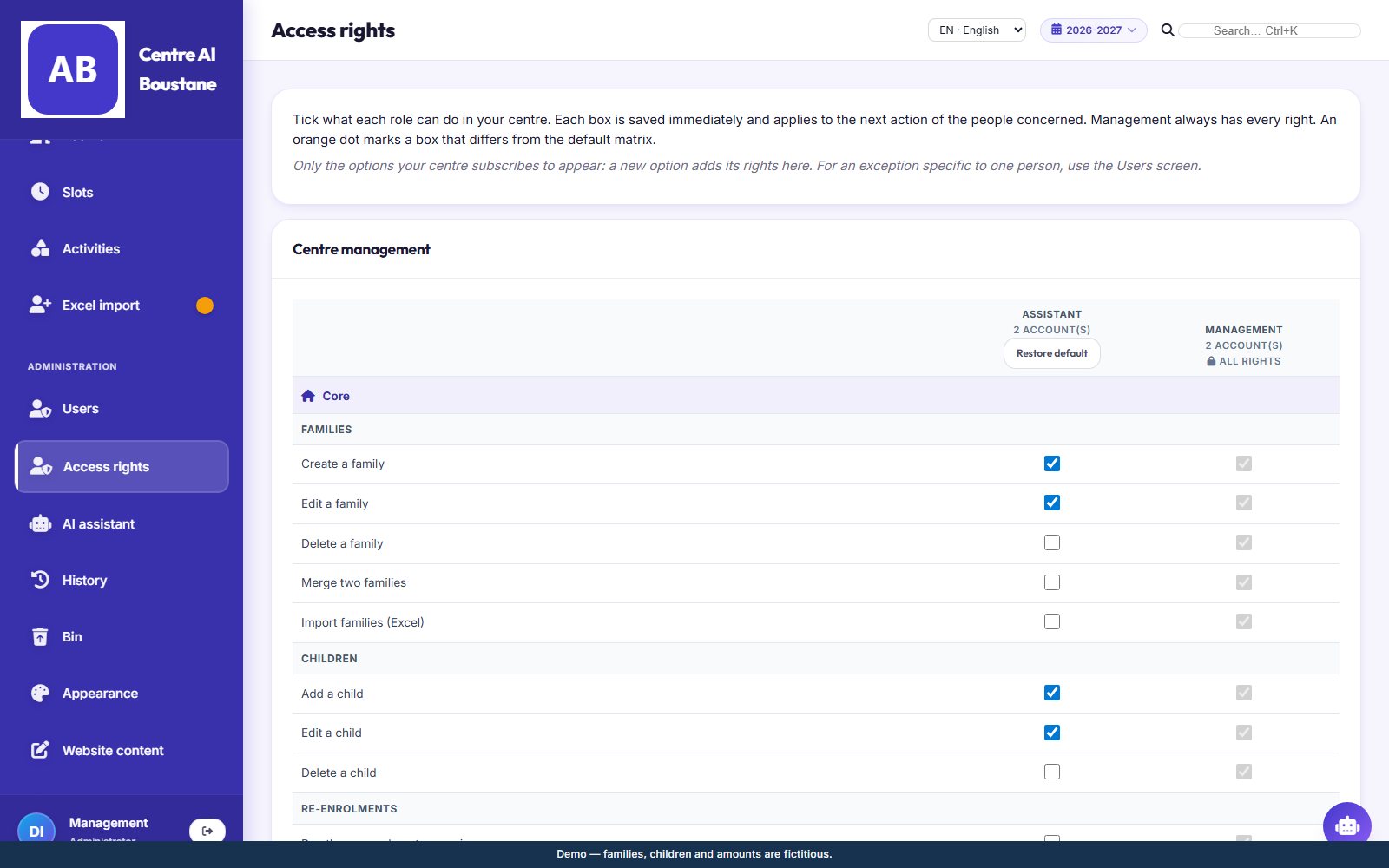Click the Appearance palette icon
Screen dimensions: 1389x868
tap(40, 693)
